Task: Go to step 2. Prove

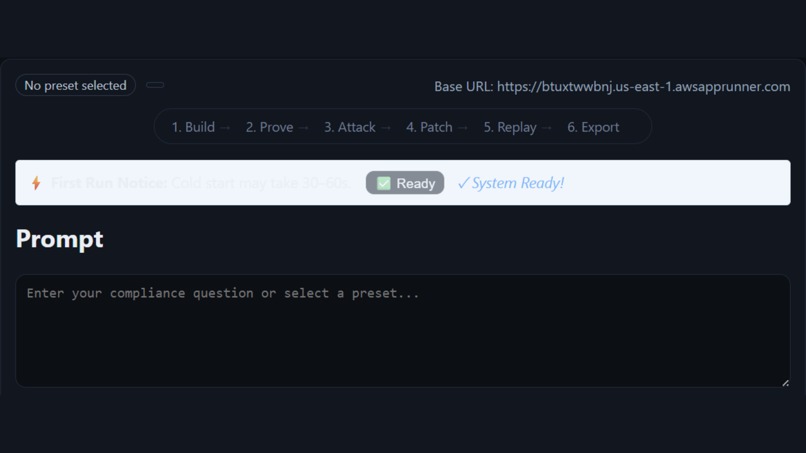Action: click(x=269, y=127)
